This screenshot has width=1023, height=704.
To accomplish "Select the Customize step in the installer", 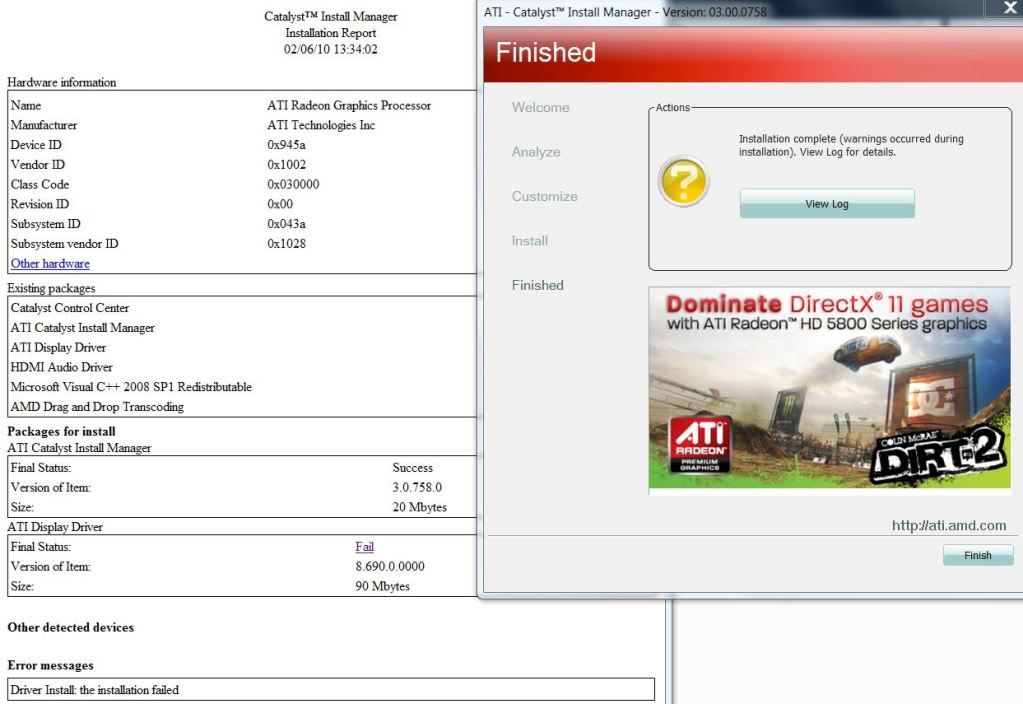I will pyautogui.click(x=544, y=196).
